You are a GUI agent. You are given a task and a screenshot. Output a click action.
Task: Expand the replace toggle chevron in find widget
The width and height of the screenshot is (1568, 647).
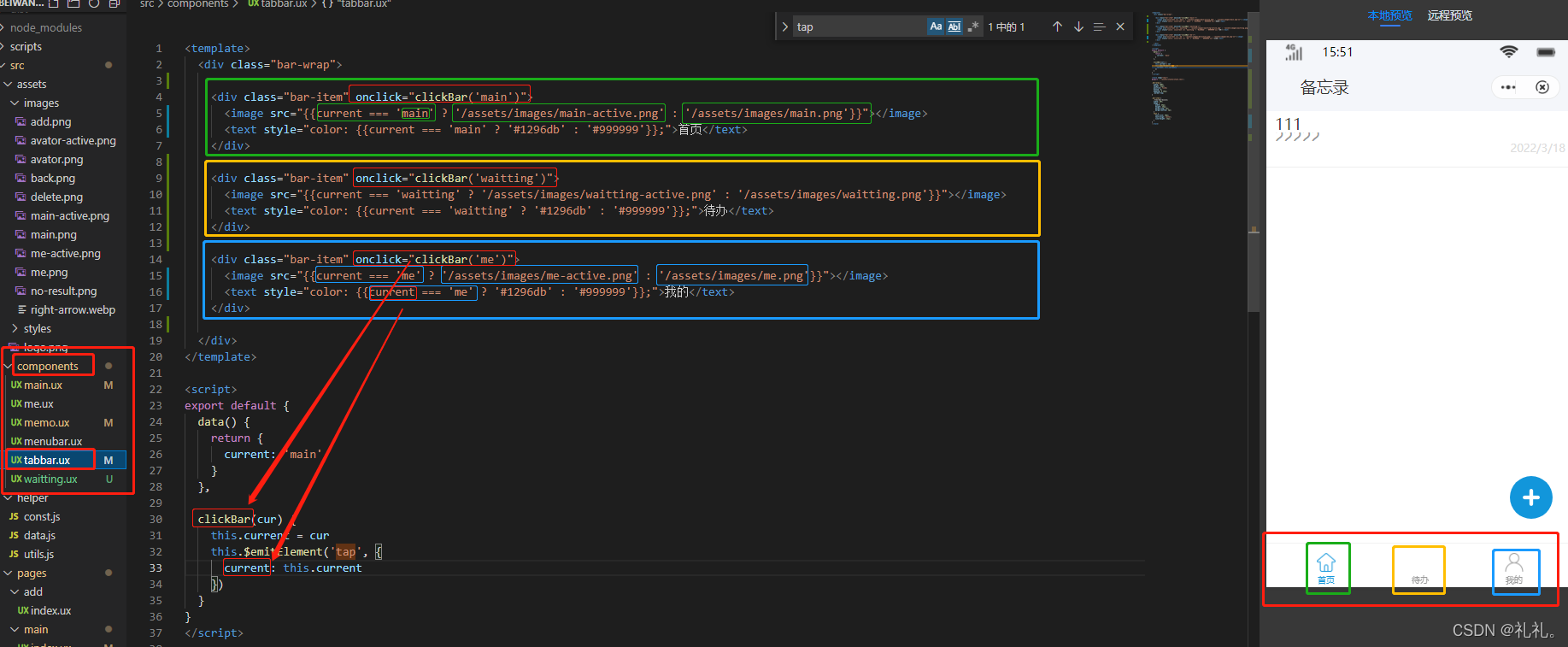[784, 26]
